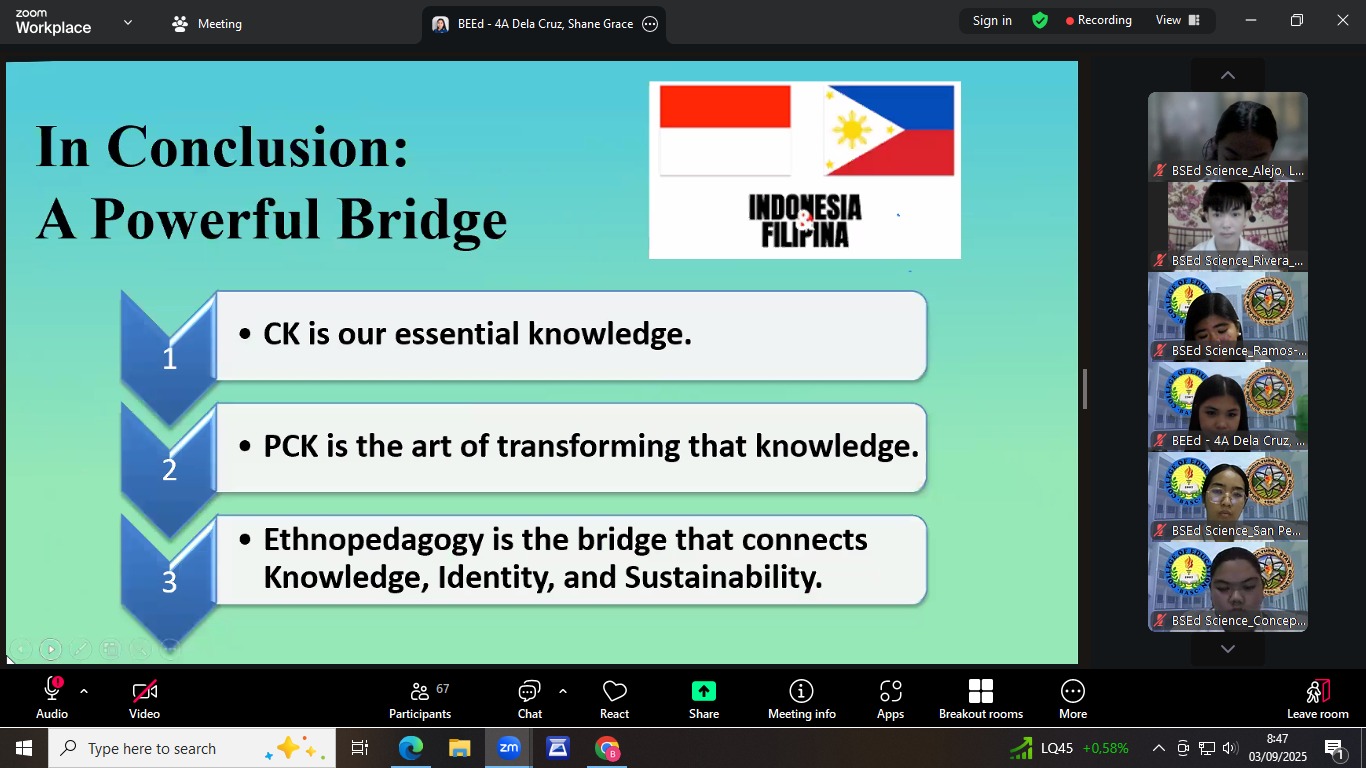Open the Chat panel
The height and width of the screenshot is (768, 1366).
tap(529, 699)
